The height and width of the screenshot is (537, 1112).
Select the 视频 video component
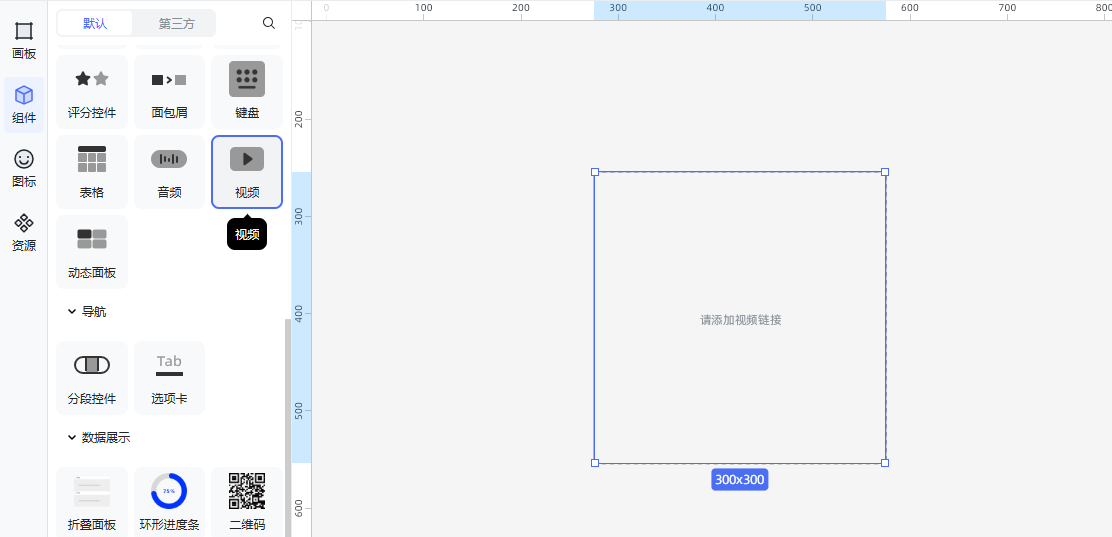pyautogui.click(x=247, y=172)
